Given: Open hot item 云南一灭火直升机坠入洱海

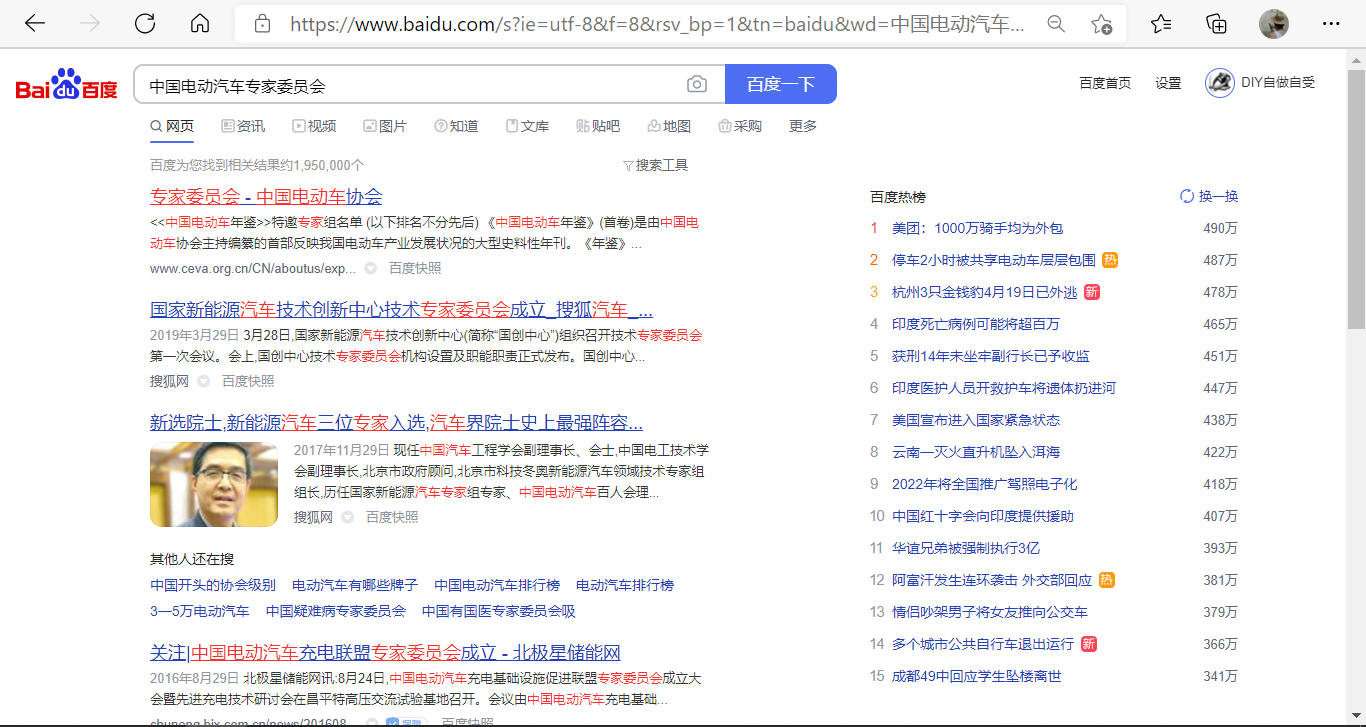Looking at the screenshot, I should [x=976, y=453].
